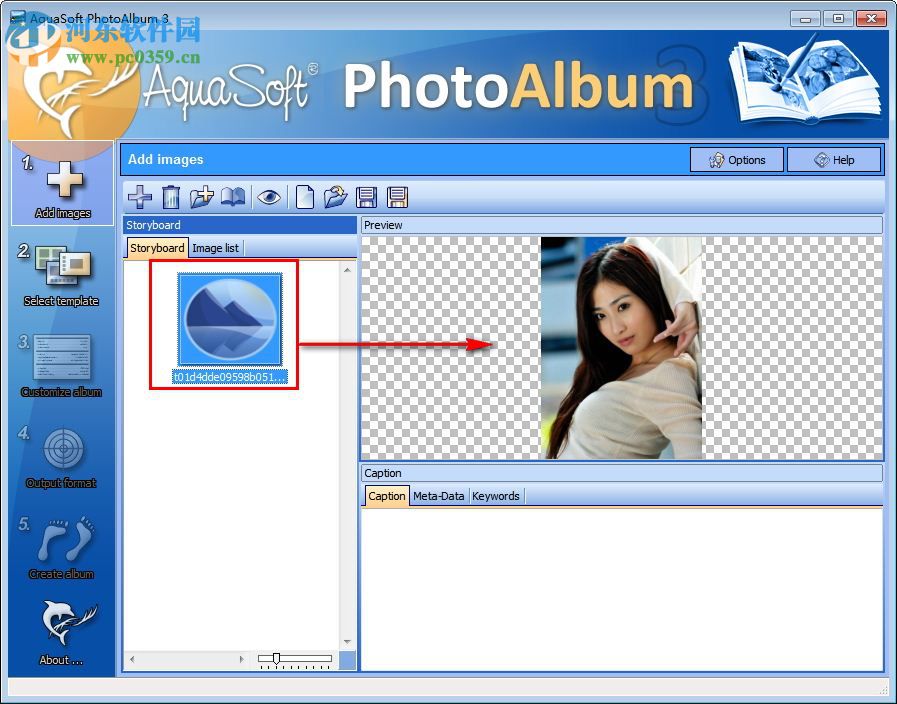Preview the album using the eye icon

pyautogui.click(x=268, y=197)
